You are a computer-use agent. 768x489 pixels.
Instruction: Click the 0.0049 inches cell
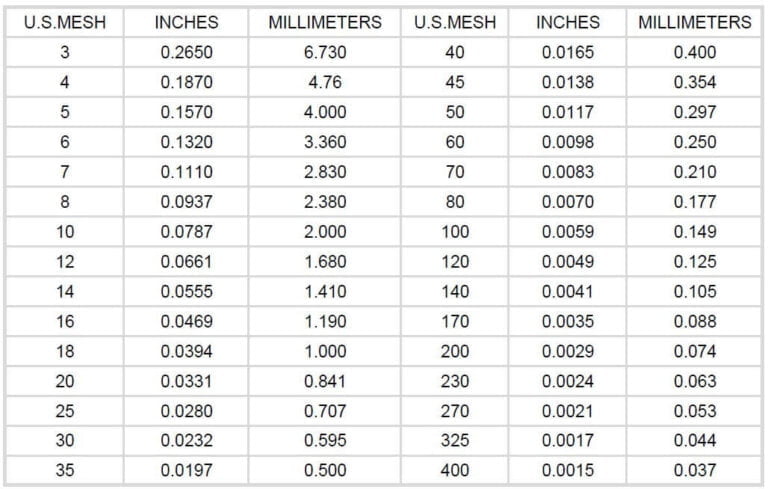coord(568,262)
